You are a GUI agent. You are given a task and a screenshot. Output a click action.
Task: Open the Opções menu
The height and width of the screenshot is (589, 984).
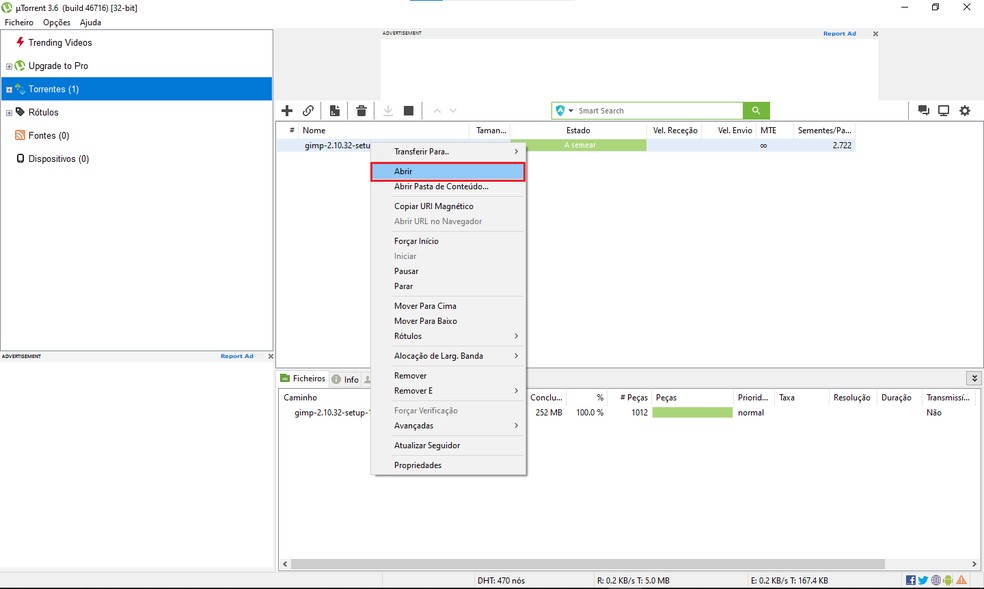tap(56, 22)
